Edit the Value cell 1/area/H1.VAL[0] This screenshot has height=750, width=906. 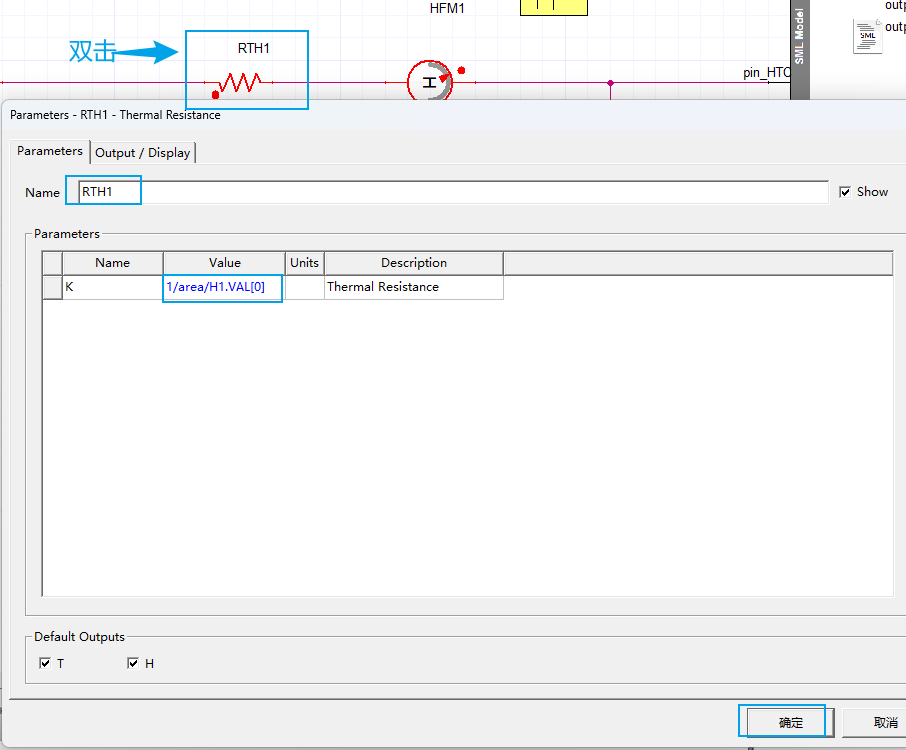(x=223, y=287)
